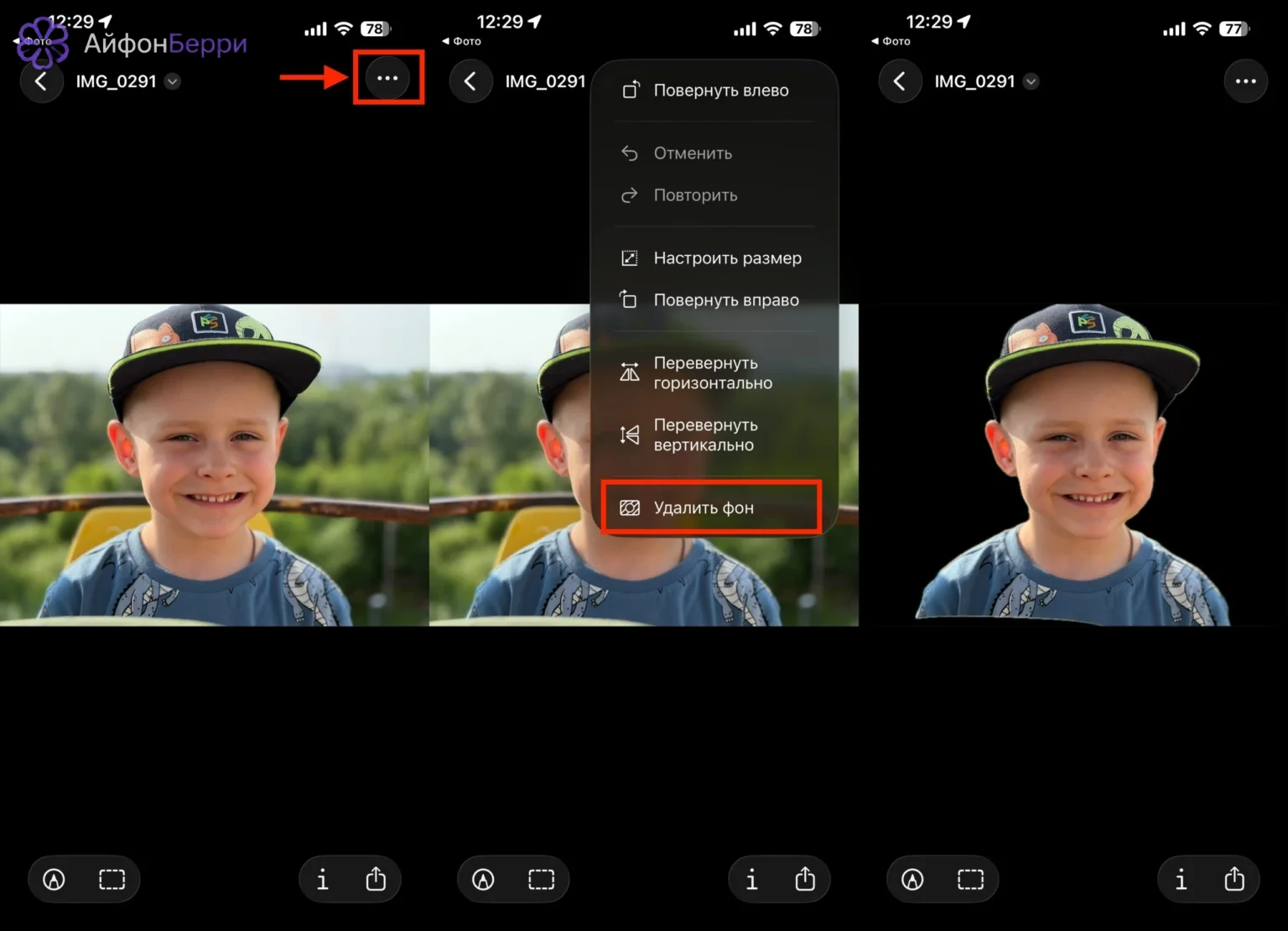The width and height of the screenshot is (1288, 931).
Task: Select Удалить фон menu item
Action: pyautogui.click(x=712, y=507)
